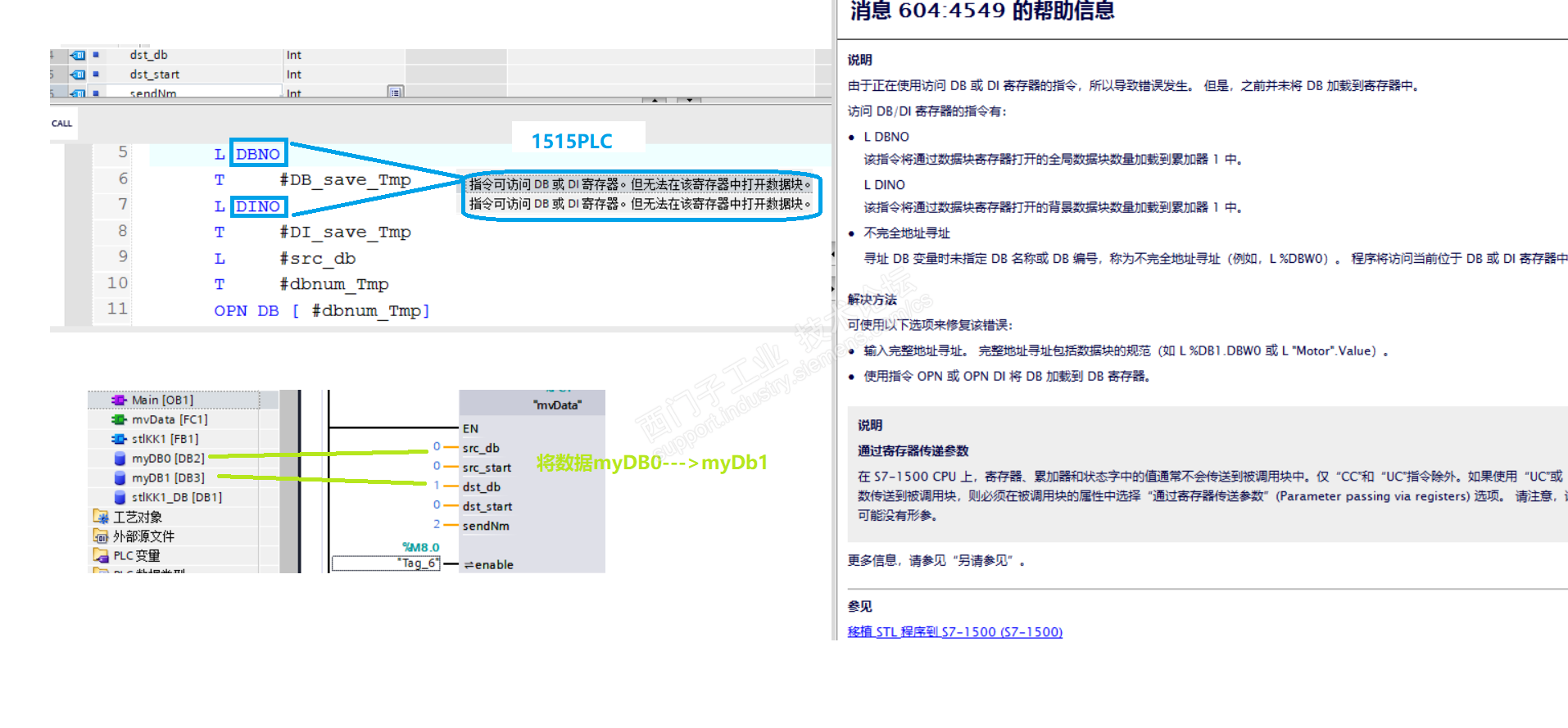
Task: Click the PLC 变量 folder icon
Action: [x=101, y=555]
